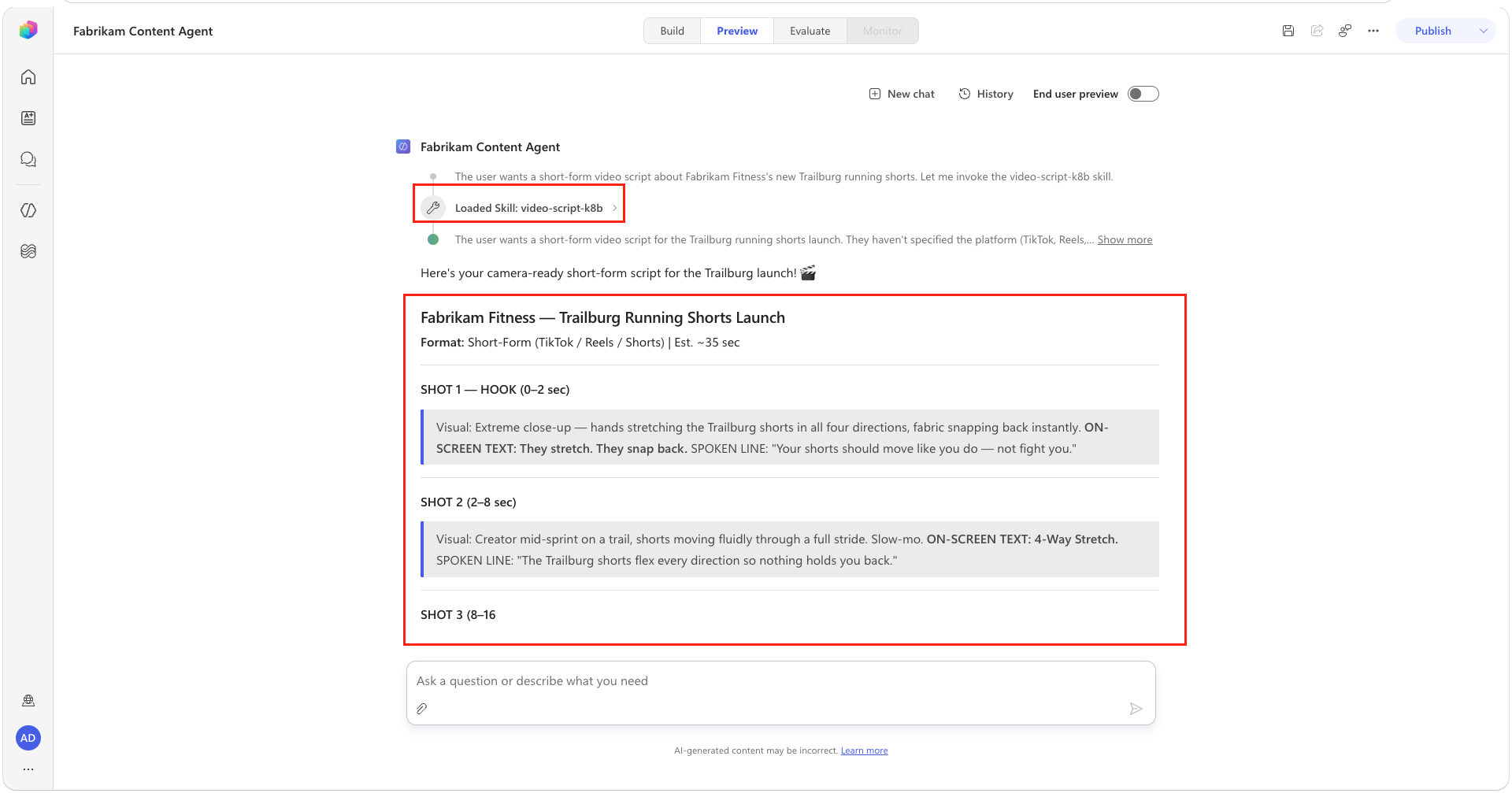Click the share icon in top bar
The height and width of the screenshot is (793, 1512).
(x=1317, y=31)
